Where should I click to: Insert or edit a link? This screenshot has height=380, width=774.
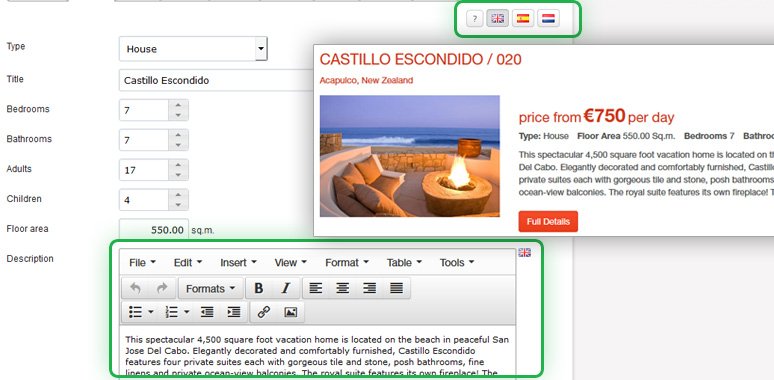pos(264,312)
